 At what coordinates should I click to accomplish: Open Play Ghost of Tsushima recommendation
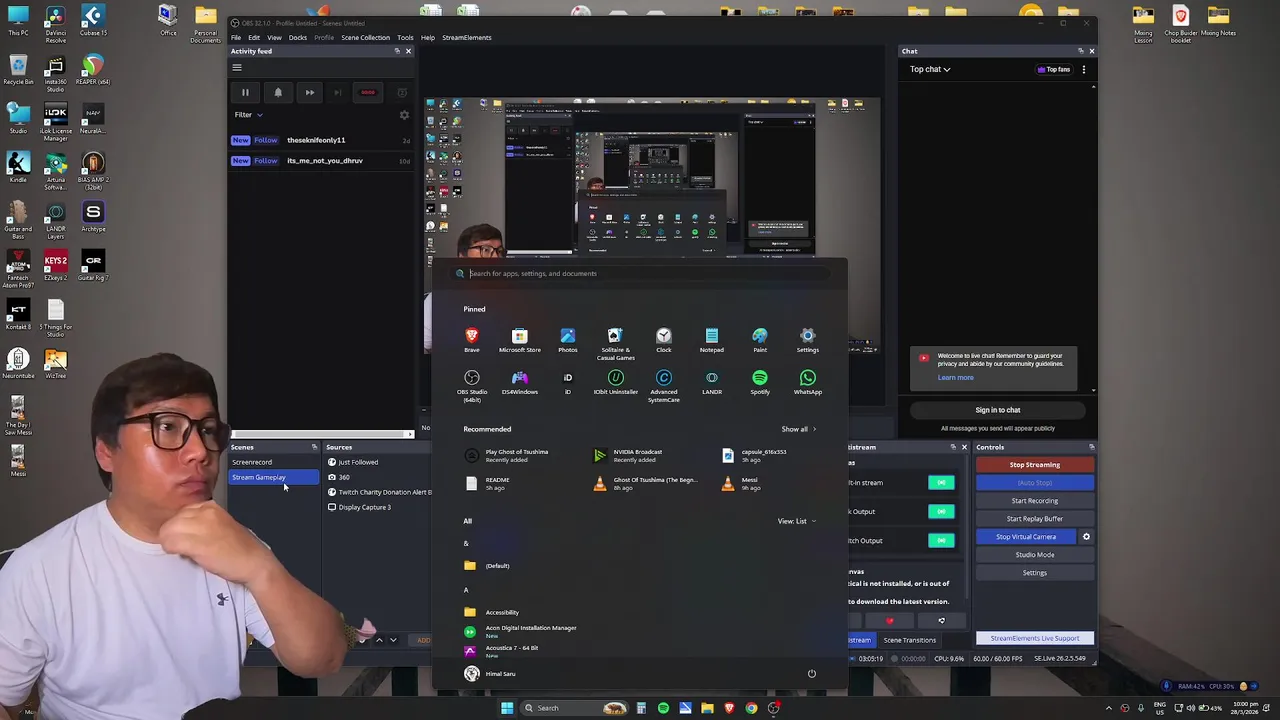[508, 455]
